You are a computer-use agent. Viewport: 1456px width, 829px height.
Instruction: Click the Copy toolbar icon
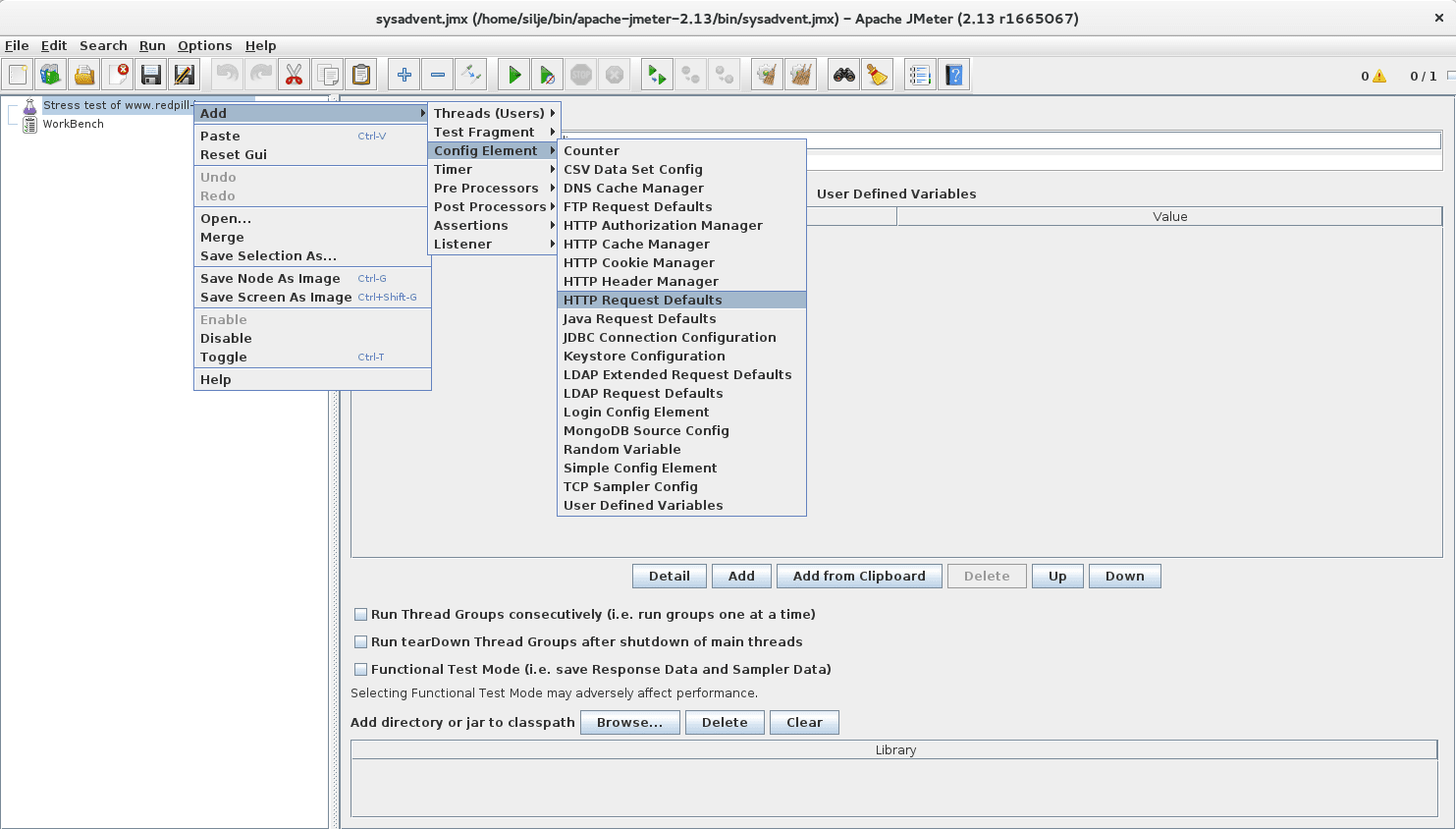coord(328,75)
